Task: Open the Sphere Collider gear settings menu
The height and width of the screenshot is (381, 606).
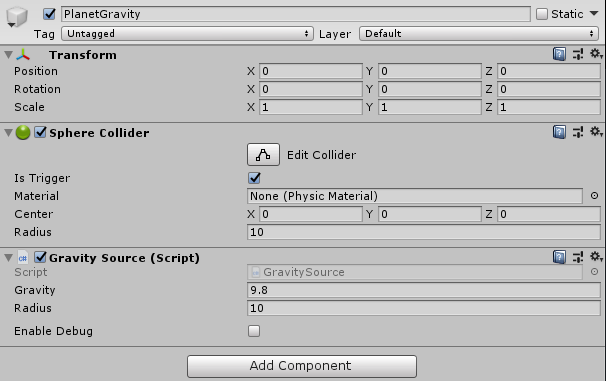Action: [x=596, y=132]
